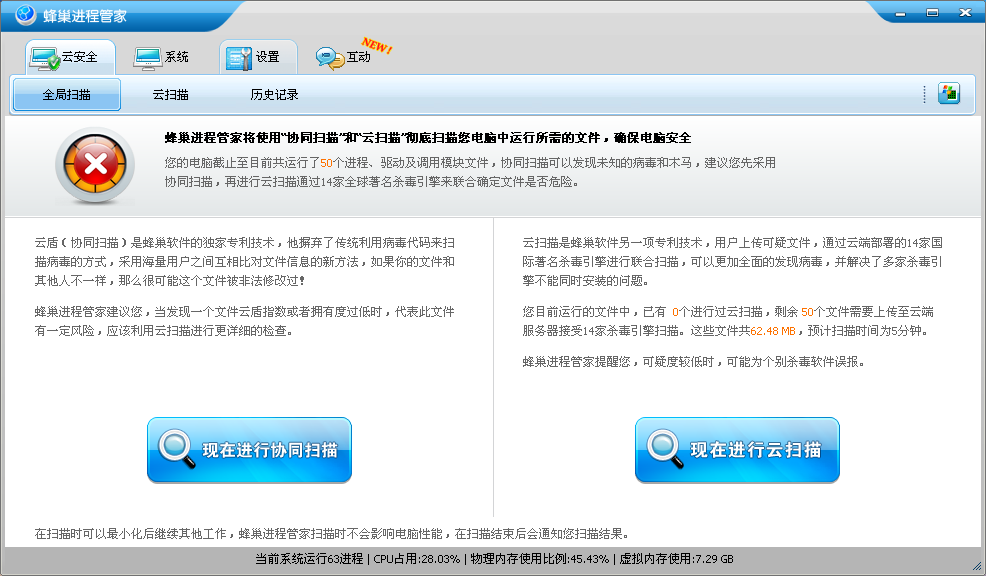Click the 蜂巢进程管家 app logo icon
986x576 pixels.
point(26,14)
